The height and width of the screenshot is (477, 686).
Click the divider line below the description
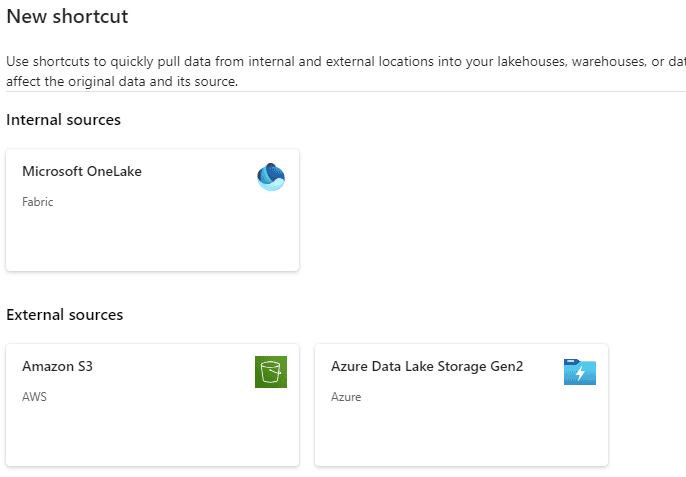click(346, 91)
